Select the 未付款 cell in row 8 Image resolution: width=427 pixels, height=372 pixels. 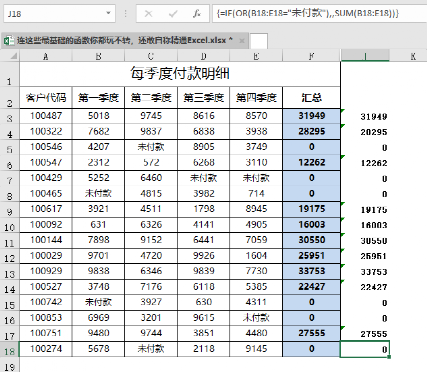98,194
